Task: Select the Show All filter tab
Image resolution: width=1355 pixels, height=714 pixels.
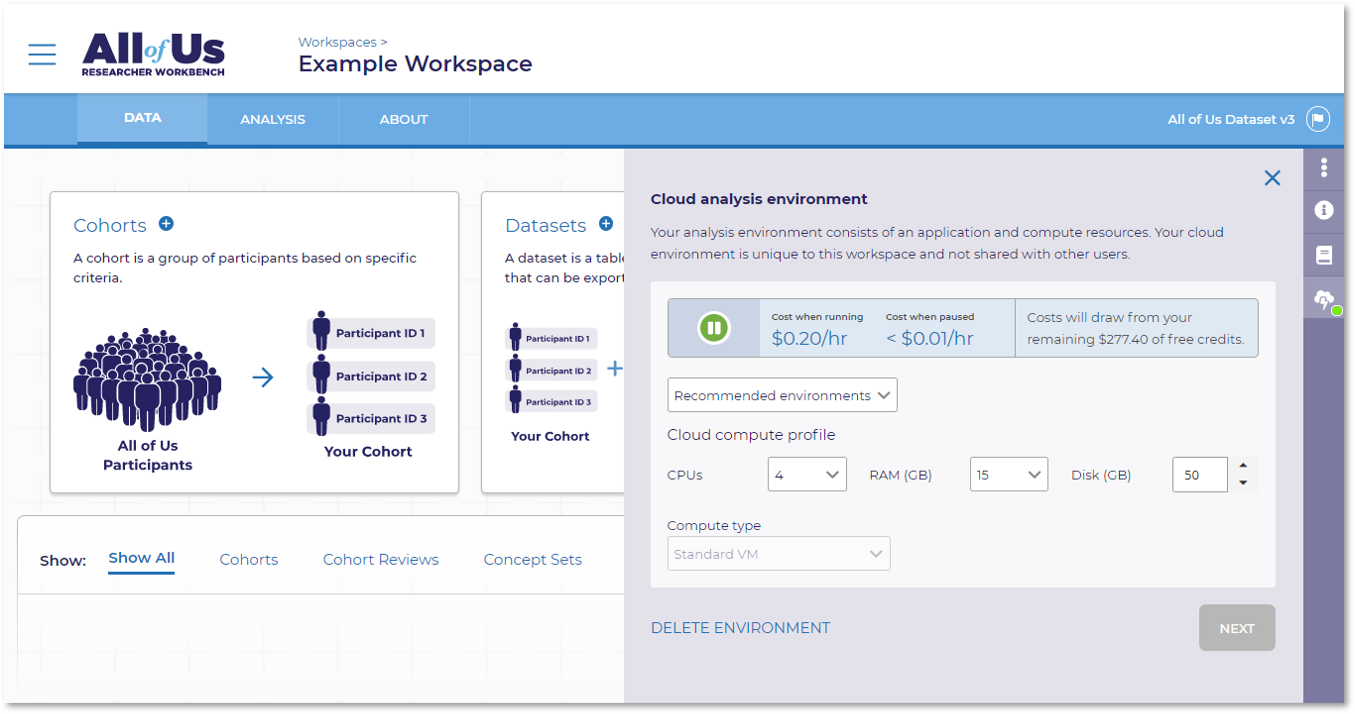Action: pyautogui.click(x=141, y=559)
